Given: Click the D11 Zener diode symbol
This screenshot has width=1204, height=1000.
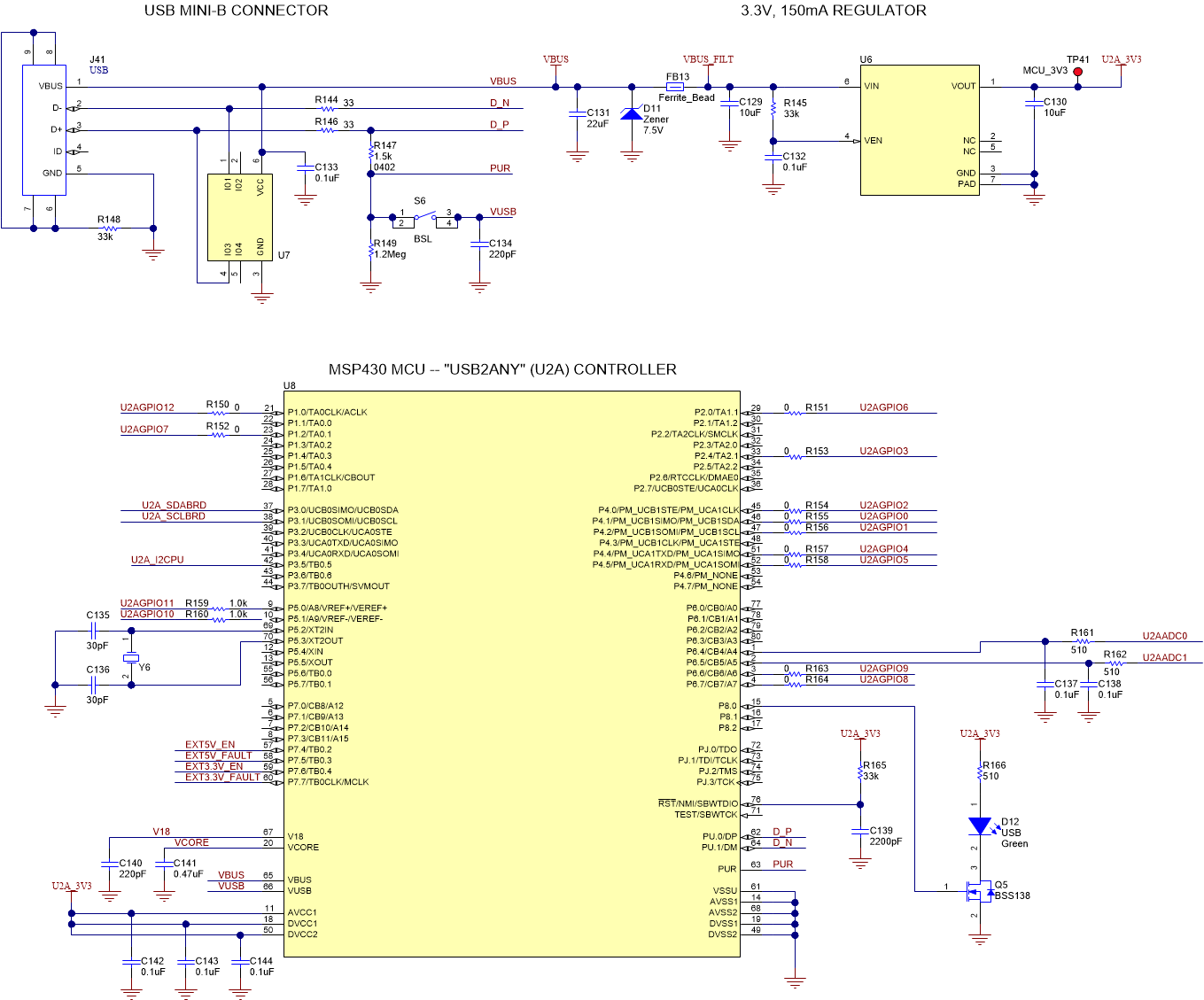Looking at the screenshot, I should [x=631, y=113].
